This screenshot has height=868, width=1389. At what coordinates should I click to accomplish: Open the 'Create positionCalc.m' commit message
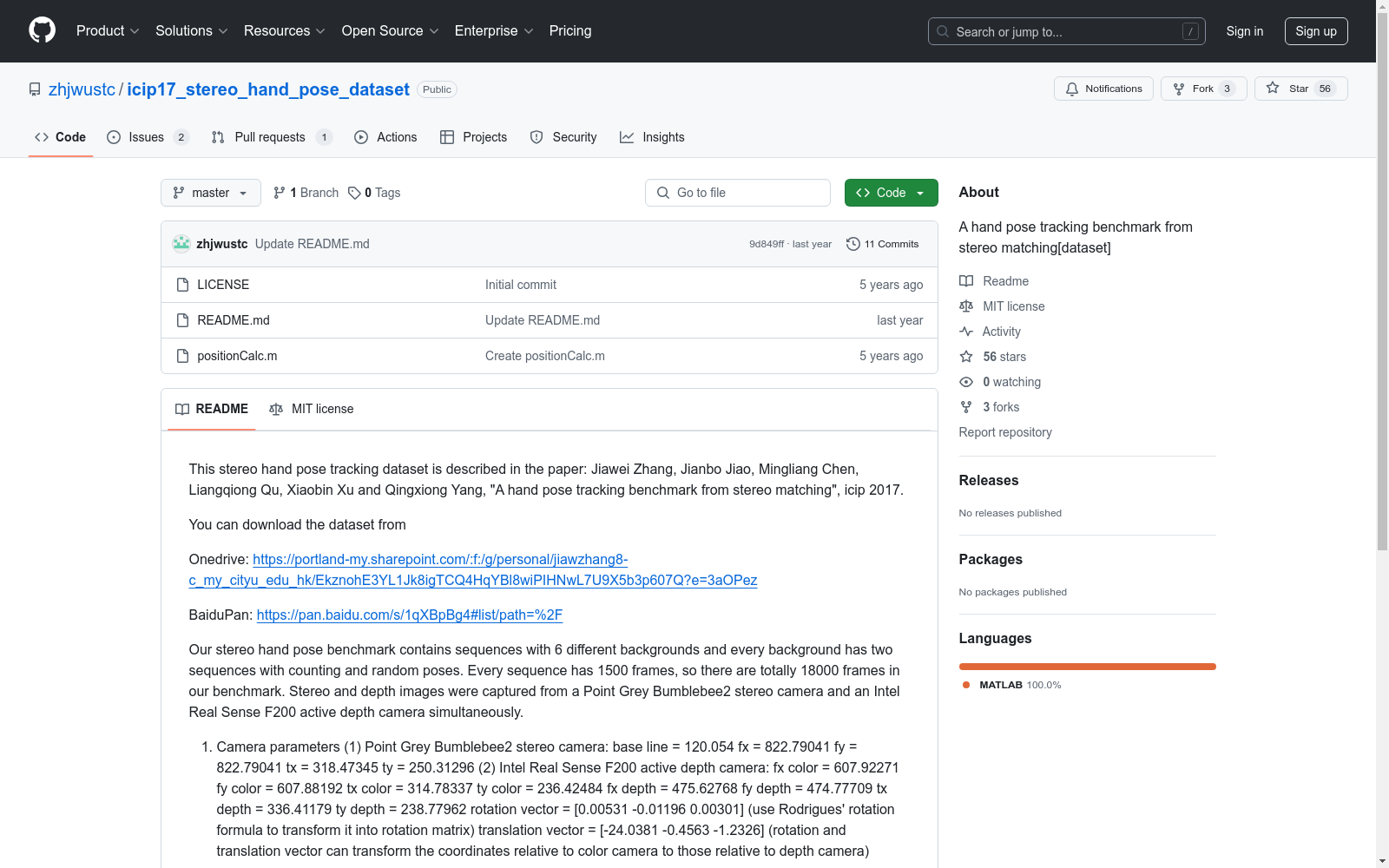click(x=545, y=356)
